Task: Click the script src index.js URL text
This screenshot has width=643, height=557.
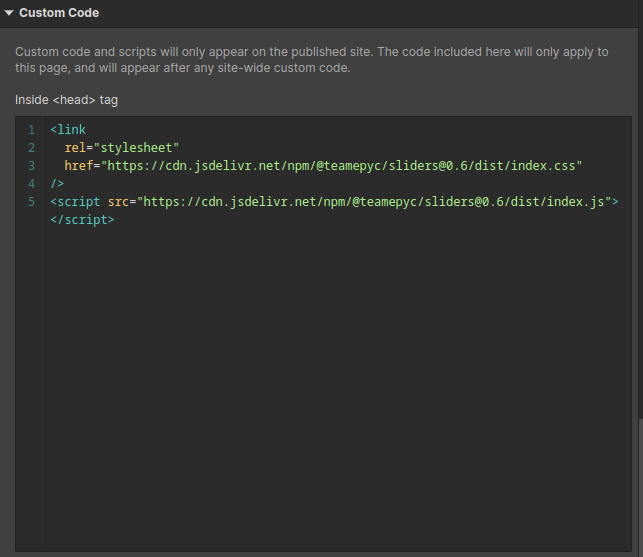Action: tap(374, 202)
